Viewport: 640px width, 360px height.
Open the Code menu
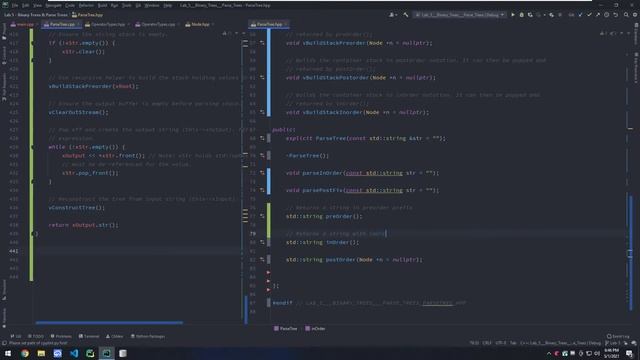click(70, 5)
